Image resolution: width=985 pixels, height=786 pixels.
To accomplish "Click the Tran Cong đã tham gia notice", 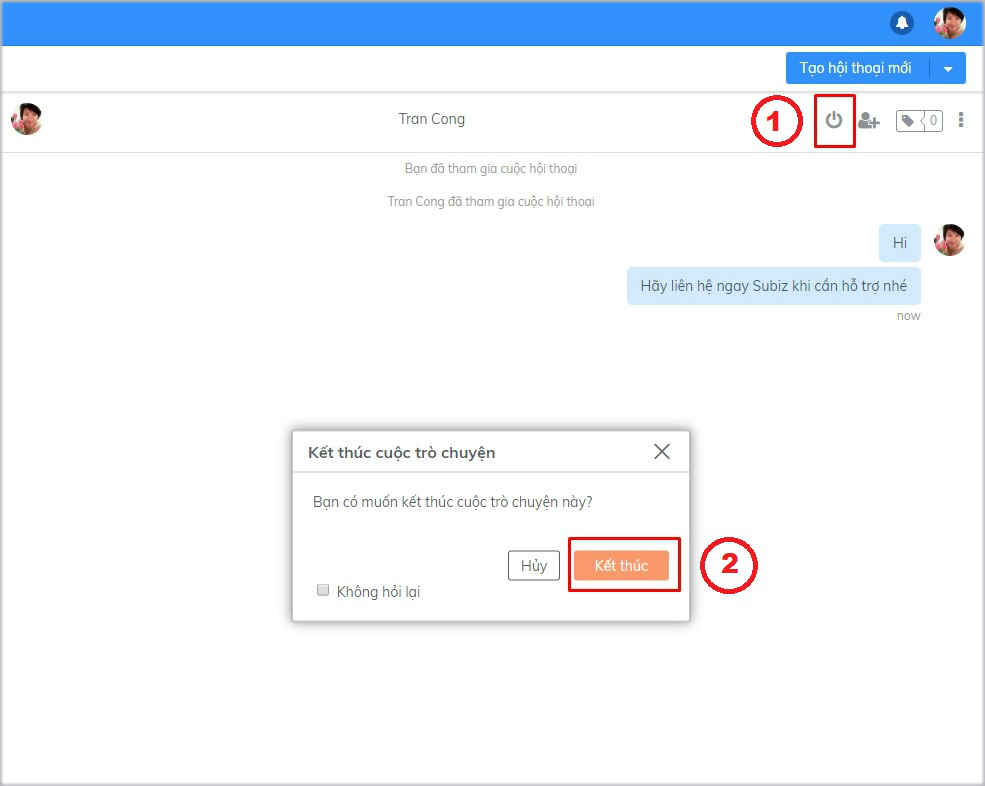I will point(491,202).
